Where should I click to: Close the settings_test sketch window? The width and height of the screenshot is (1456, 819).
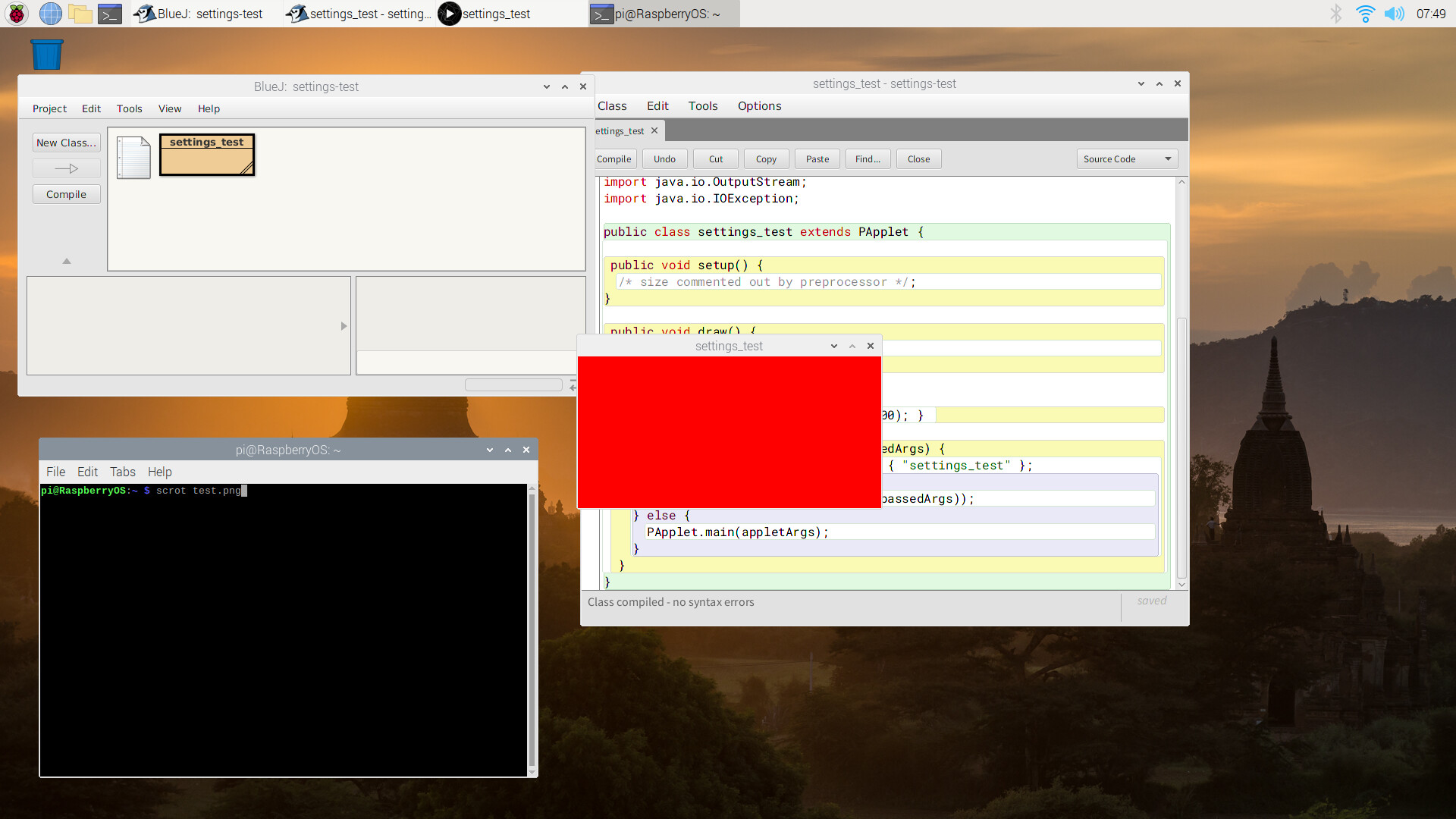coord(871,346)
